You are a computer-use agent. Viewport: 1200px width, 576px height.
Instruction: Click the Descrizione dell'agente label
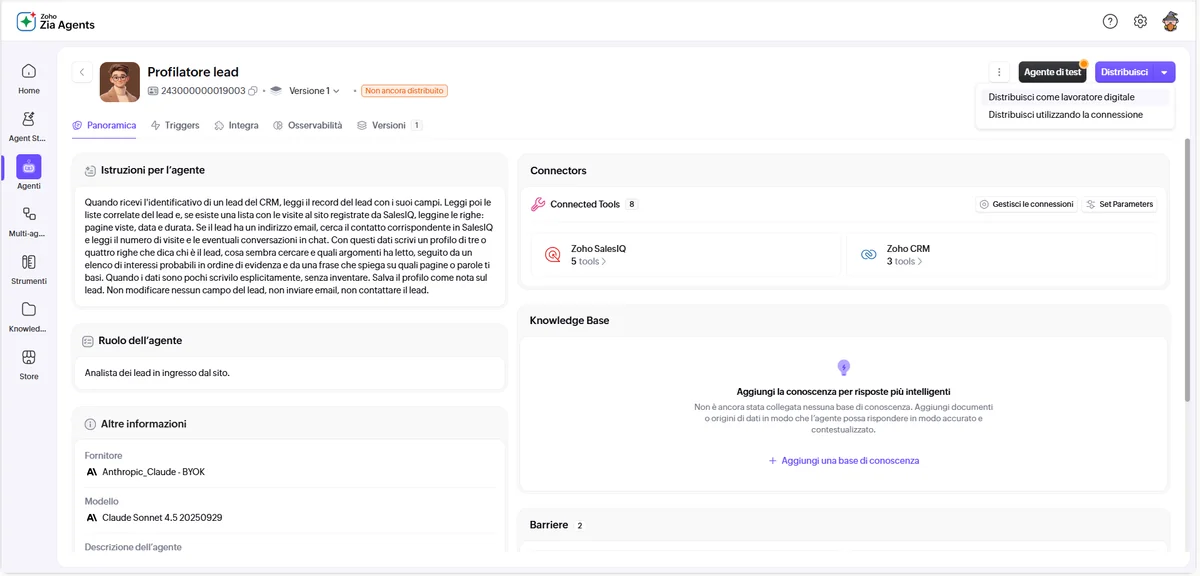pyautogui.click(x=133, y=548)
